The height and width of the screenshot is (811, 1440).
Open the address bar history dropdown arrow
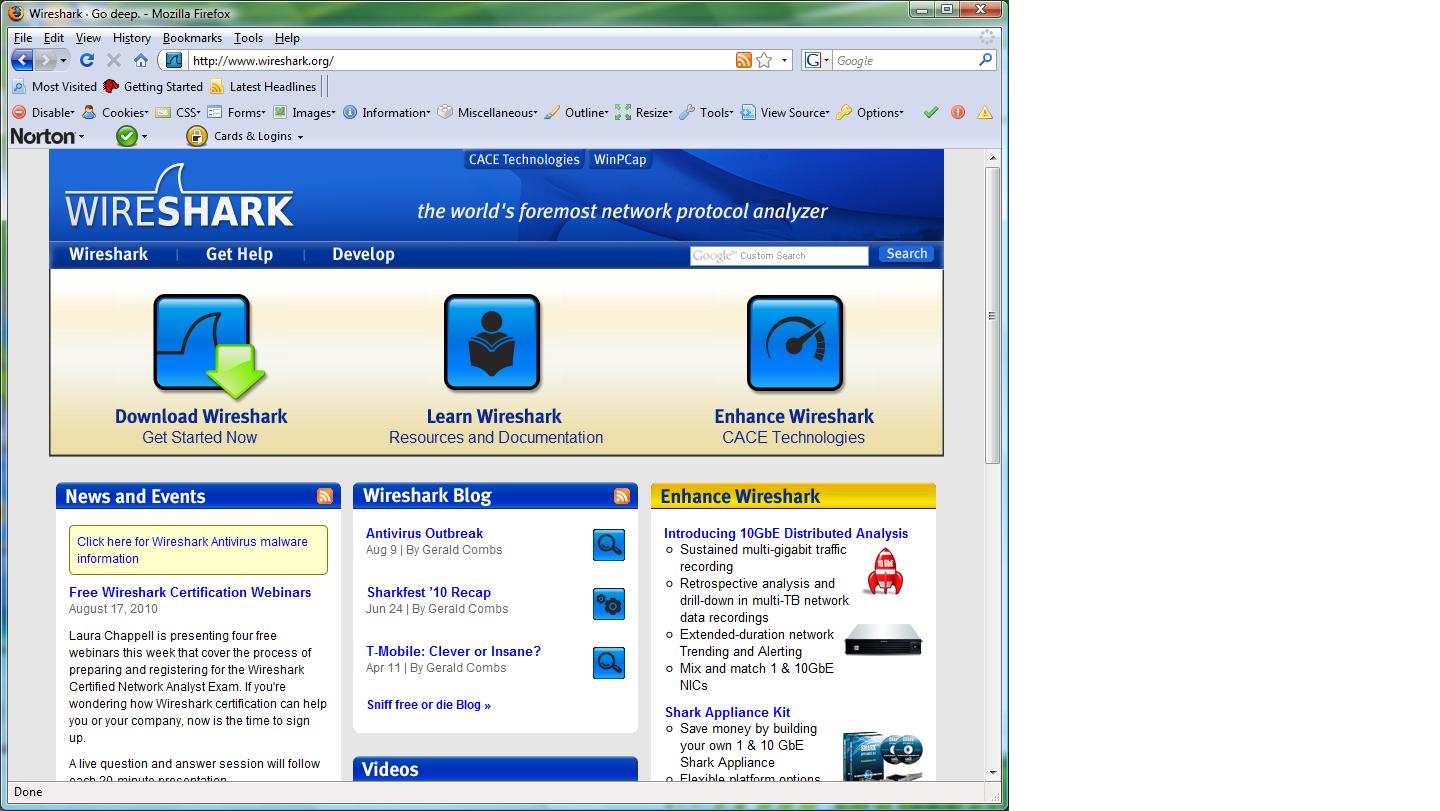[784, 60]
